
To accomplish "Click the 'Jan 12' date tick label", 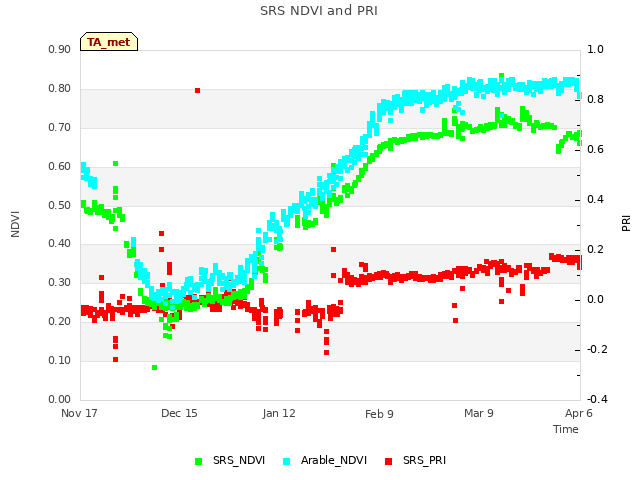I will click(279, 413).
